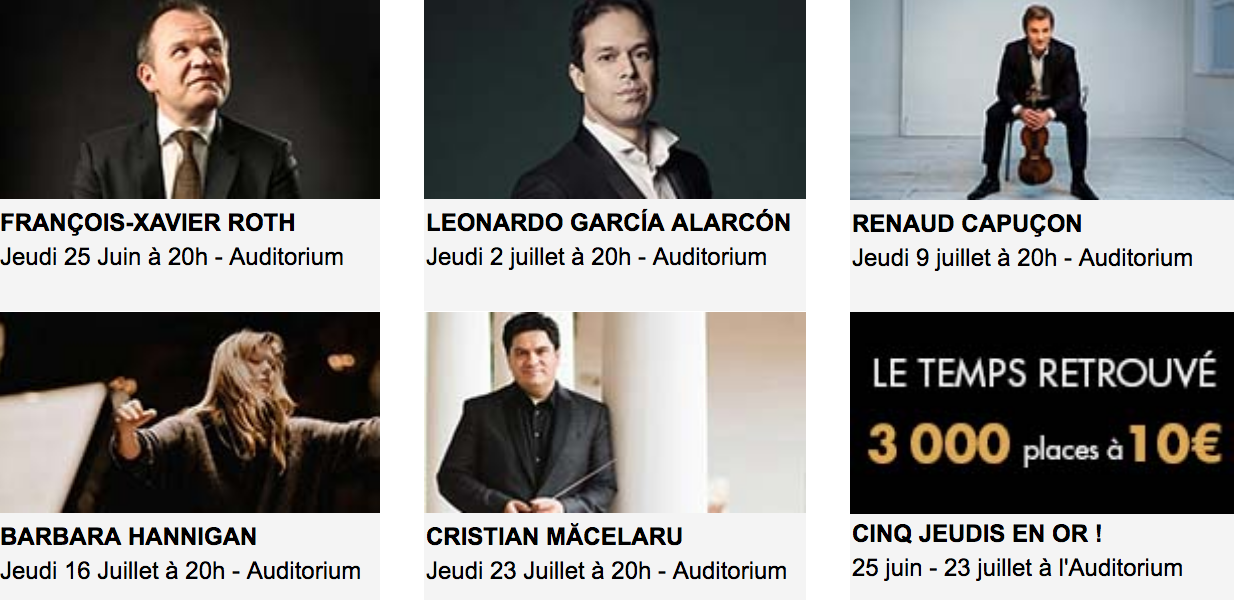Open the Cristian Măcelaru concert photo

tap(614, 412)
